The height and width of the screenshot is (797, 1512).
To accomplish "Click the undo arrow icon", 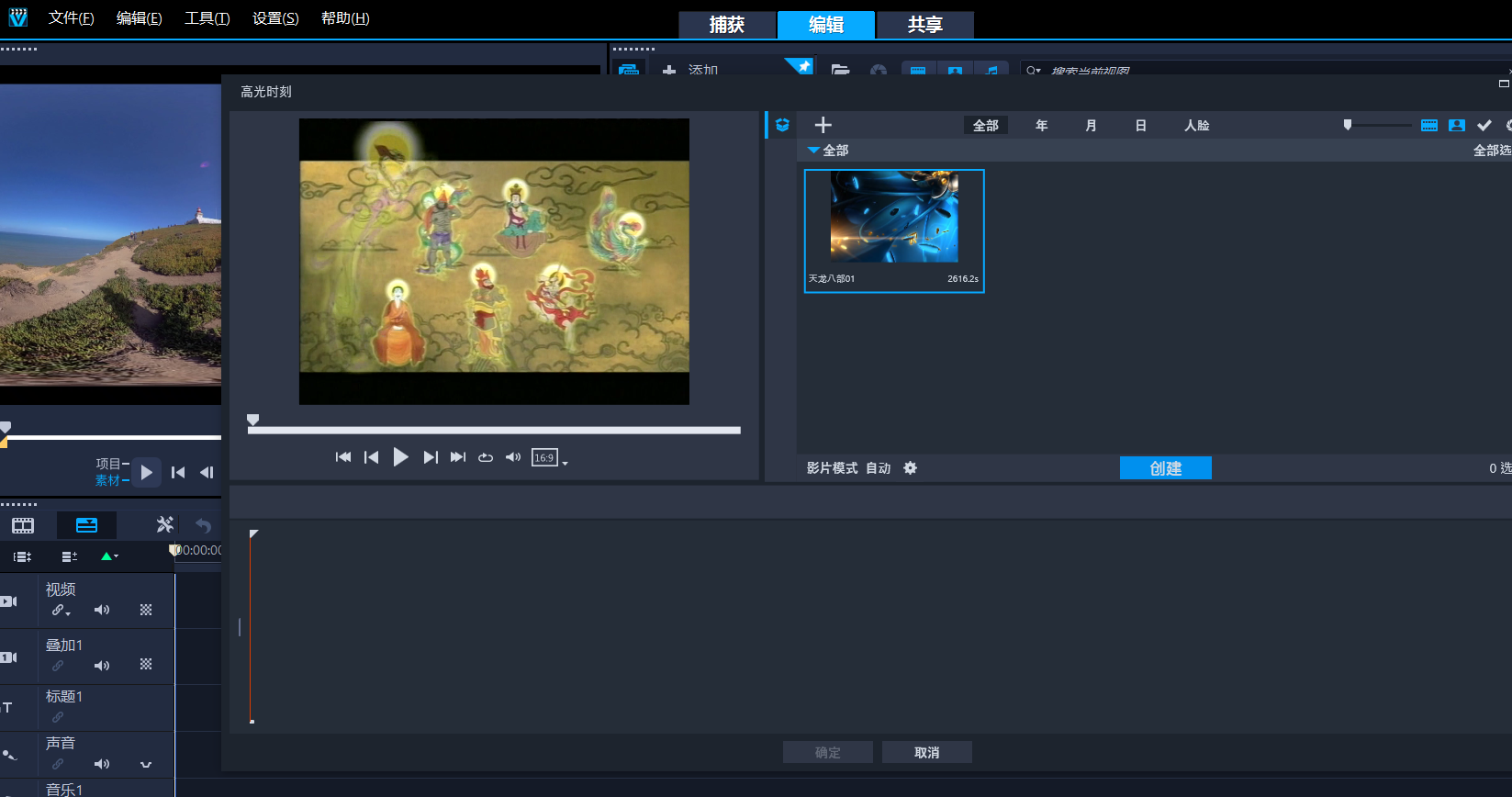I will click(204, 525).
